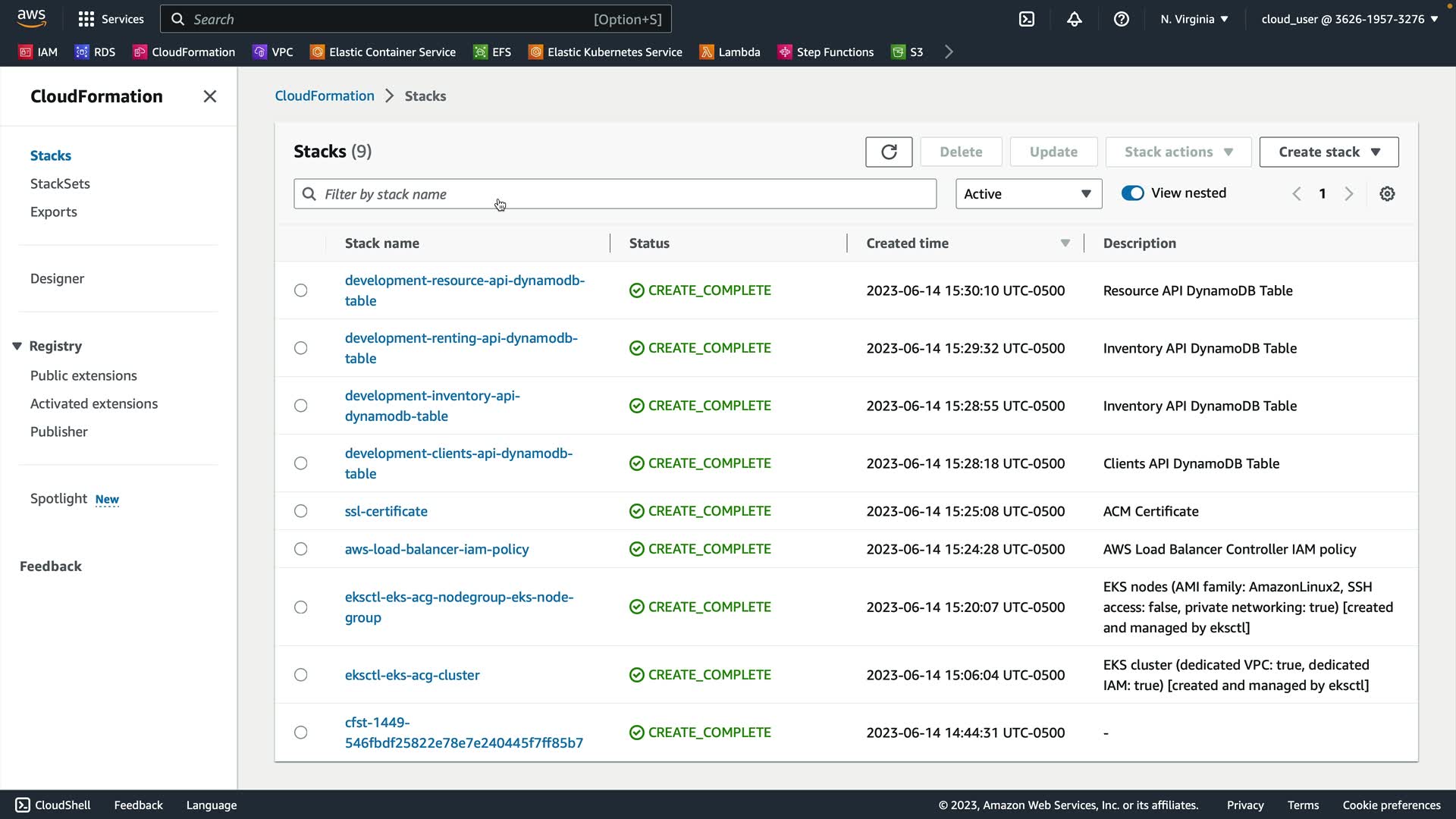Click the Filter by stack name field

614,194
